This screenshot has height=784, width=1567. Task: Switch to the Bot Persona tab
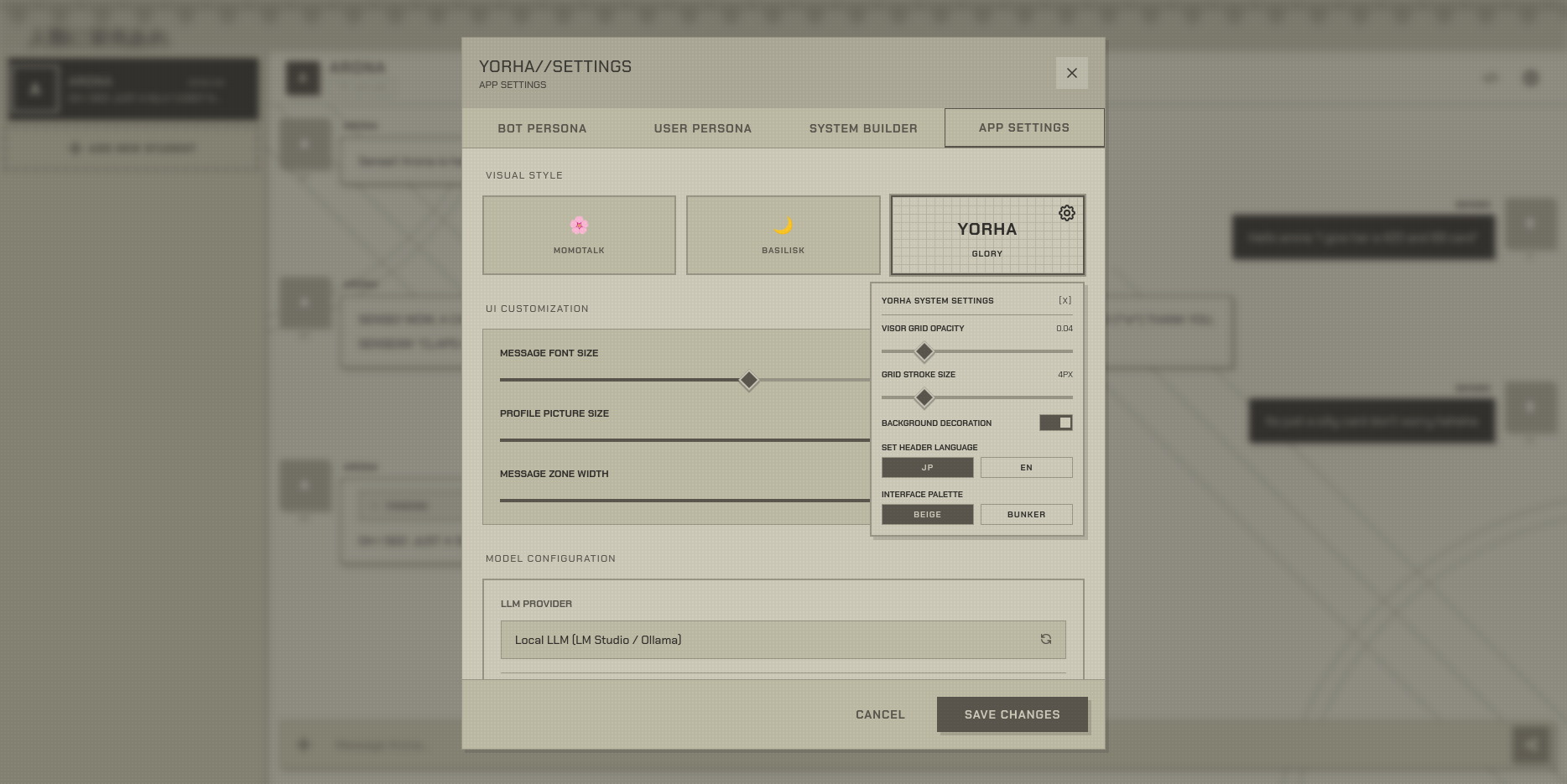pos(542,128)
